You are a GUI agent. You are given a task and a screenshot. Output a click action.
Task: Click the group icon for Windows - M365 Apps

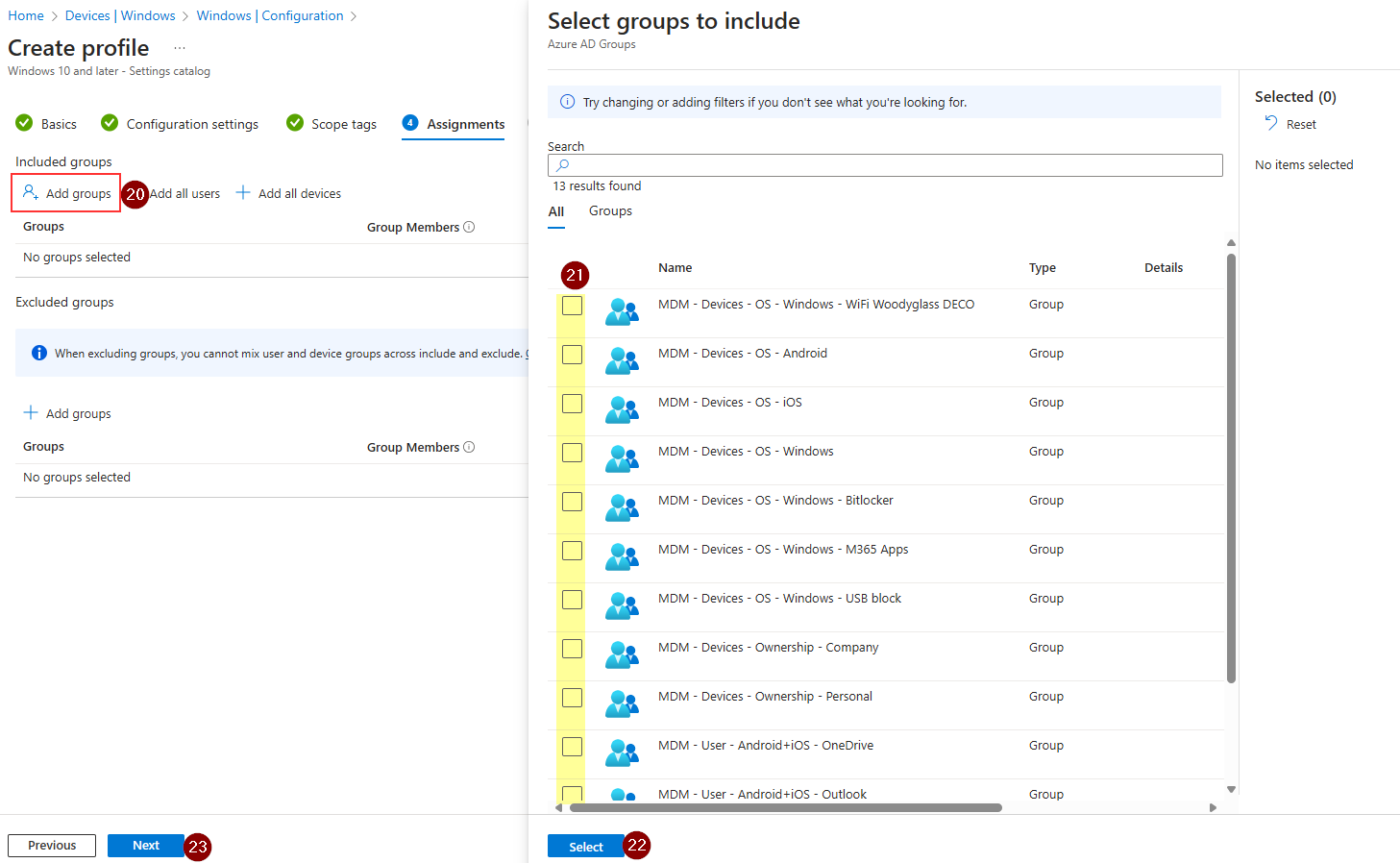click(622, 557)
